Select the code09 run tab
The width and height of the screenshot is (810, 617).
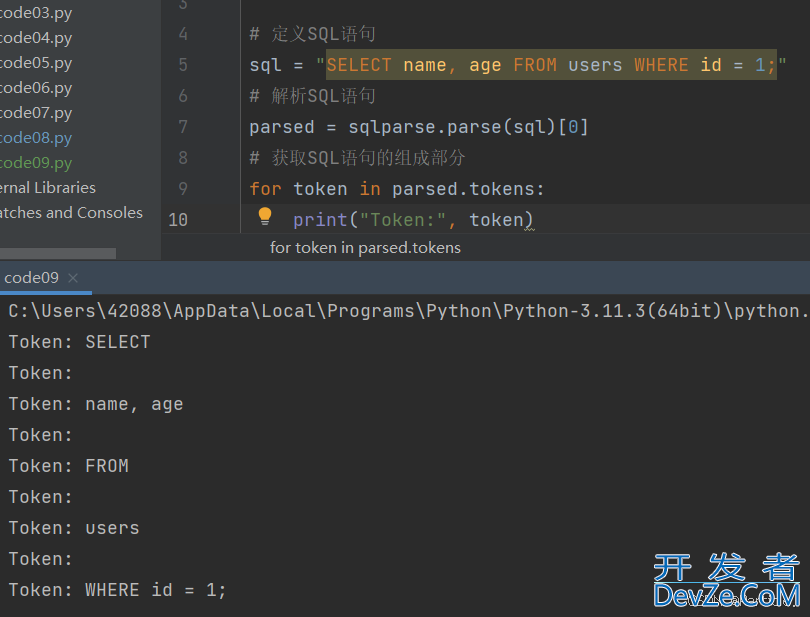(32, 278)
